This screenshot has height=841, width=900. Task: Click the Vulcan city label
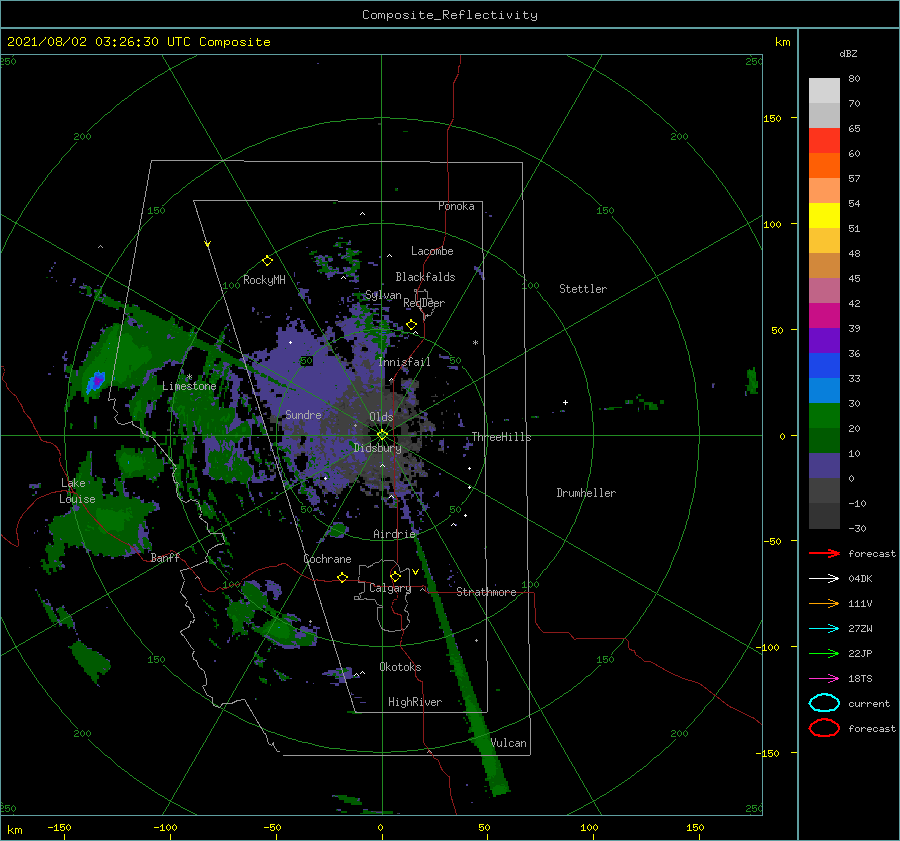point(509,743)
